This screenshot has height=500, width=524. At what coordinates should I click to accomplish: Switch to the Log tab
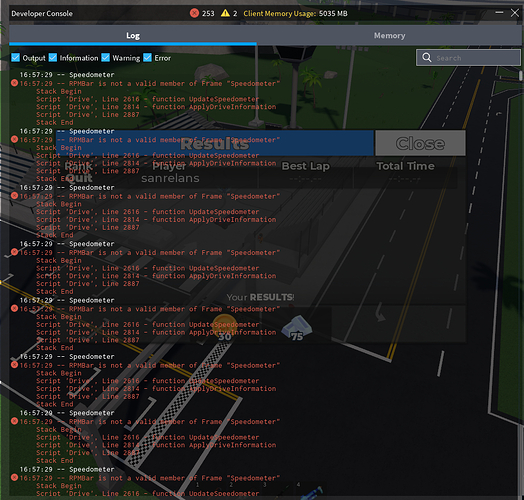click(133, 35)
